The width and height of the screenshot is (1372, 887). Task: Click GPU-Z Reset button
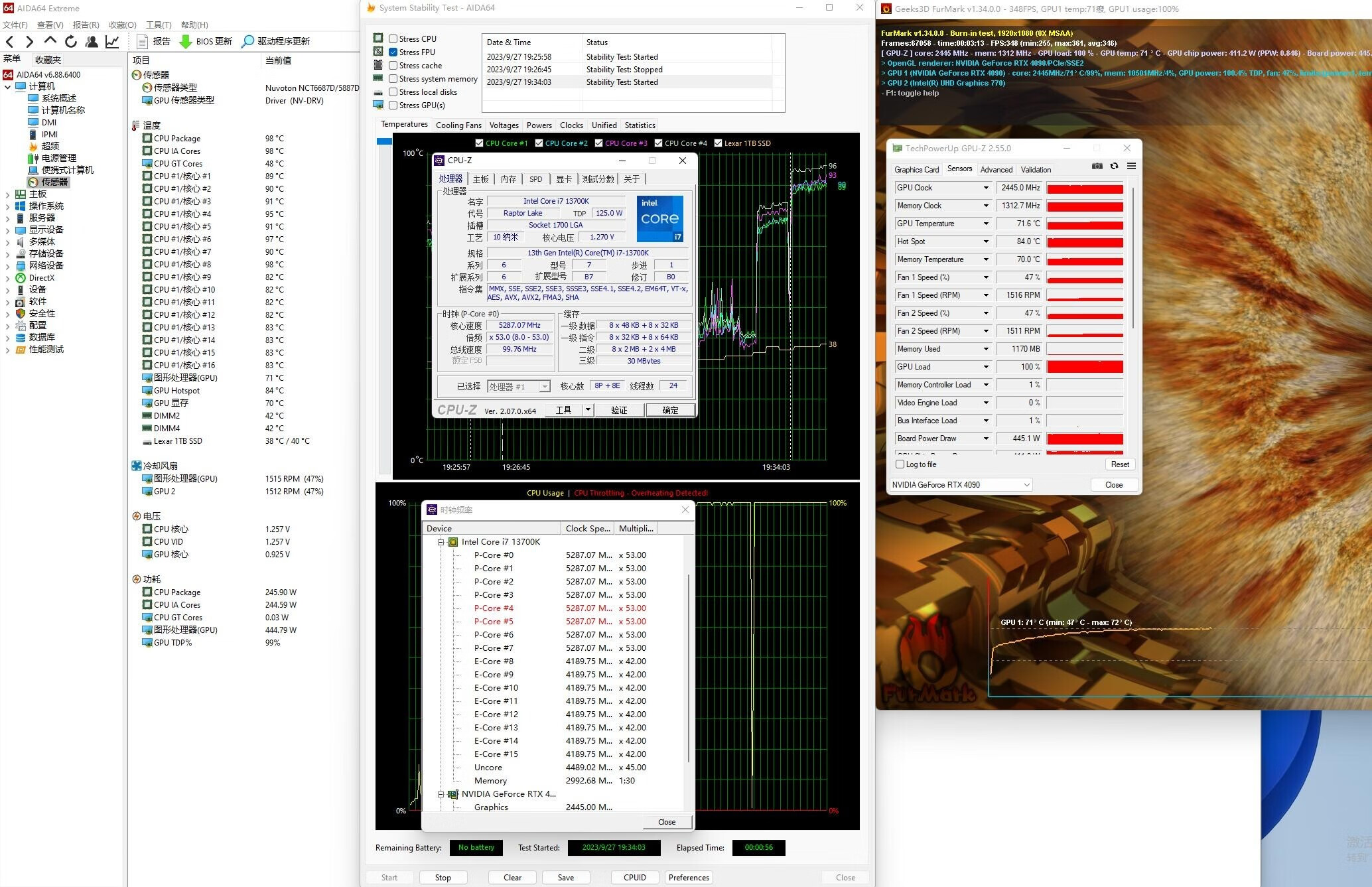click(x=1120, y=464)
